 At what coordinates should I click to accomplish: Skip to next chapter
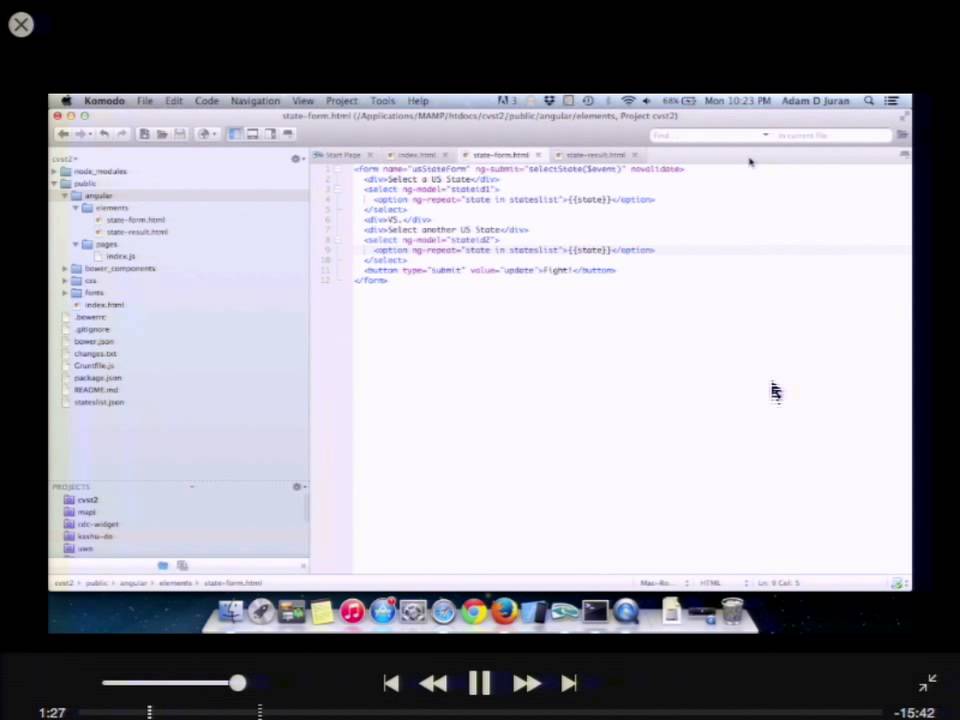pyautogui.click(x=569, y=683)
